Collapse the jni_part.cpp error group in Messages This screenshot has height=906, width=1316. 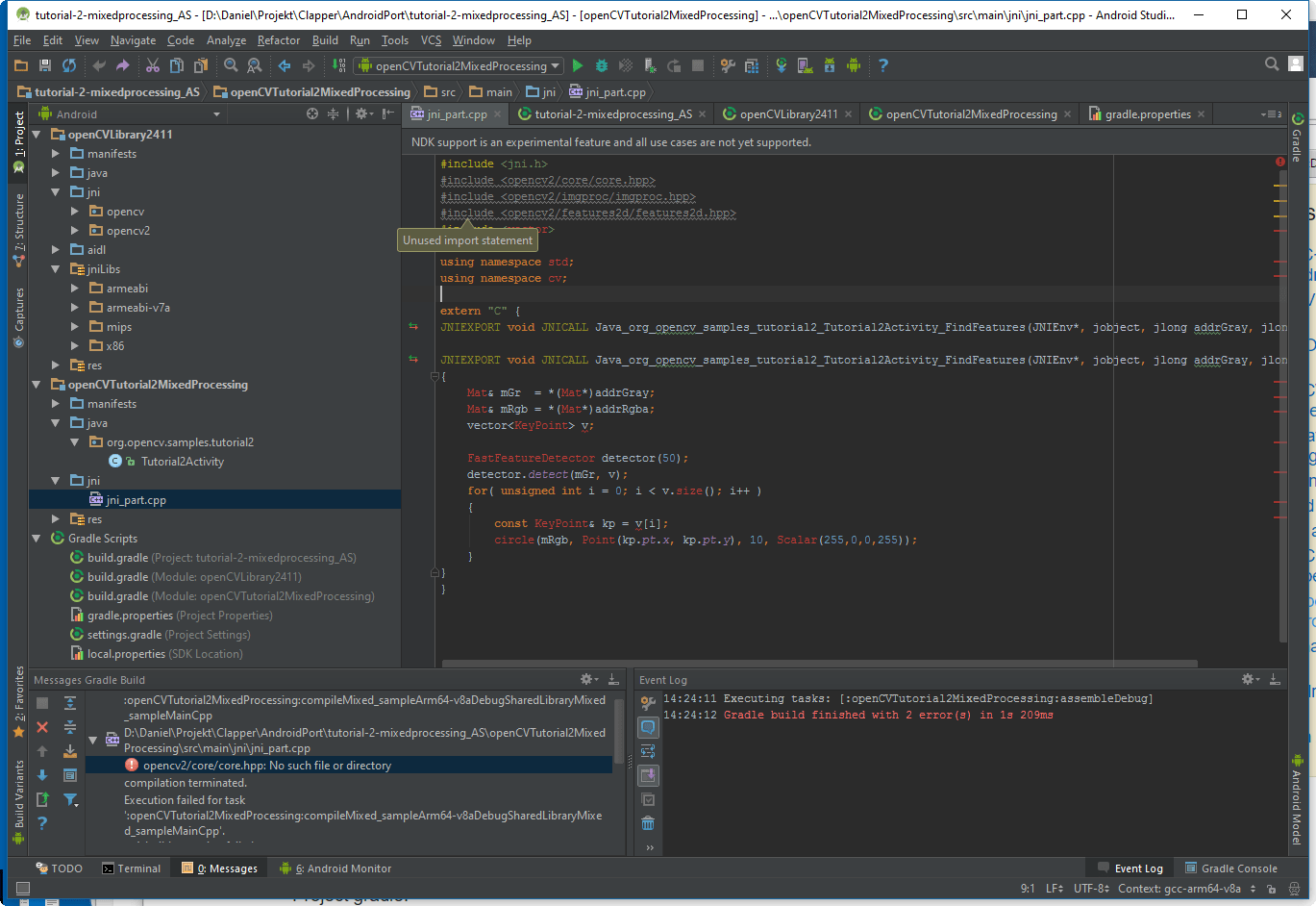[x=93, y=740]
